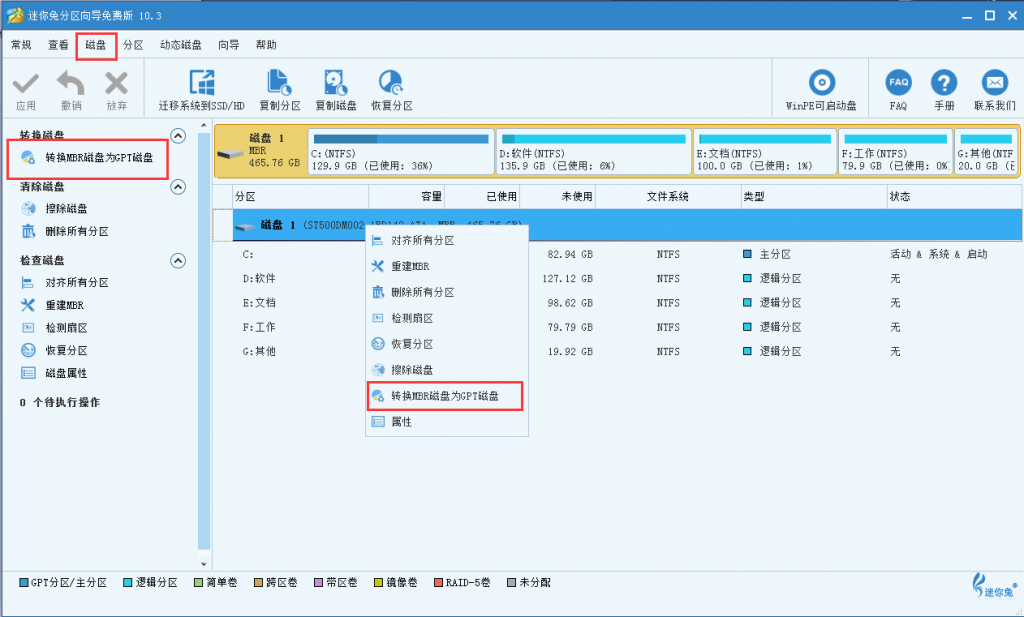This screenshot has width=1024, height=617.
Task: Sort by the 分区 column header
Action: 300,197
